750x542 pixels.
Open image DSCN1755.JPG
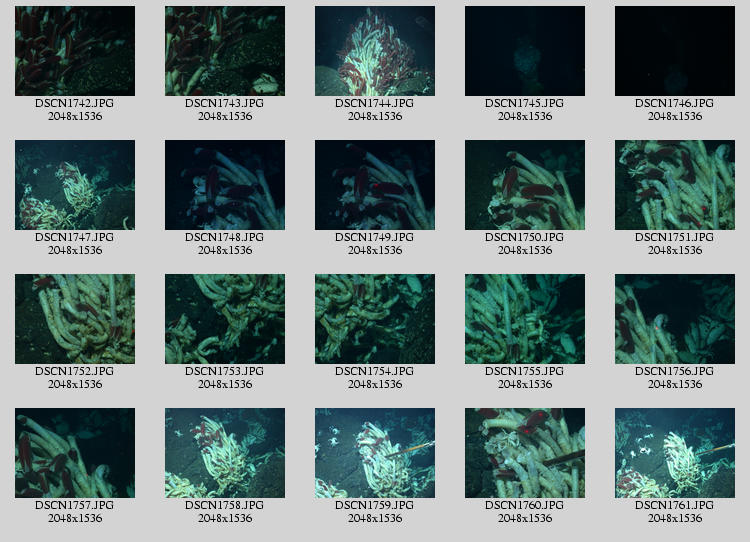tap(525, 319)
